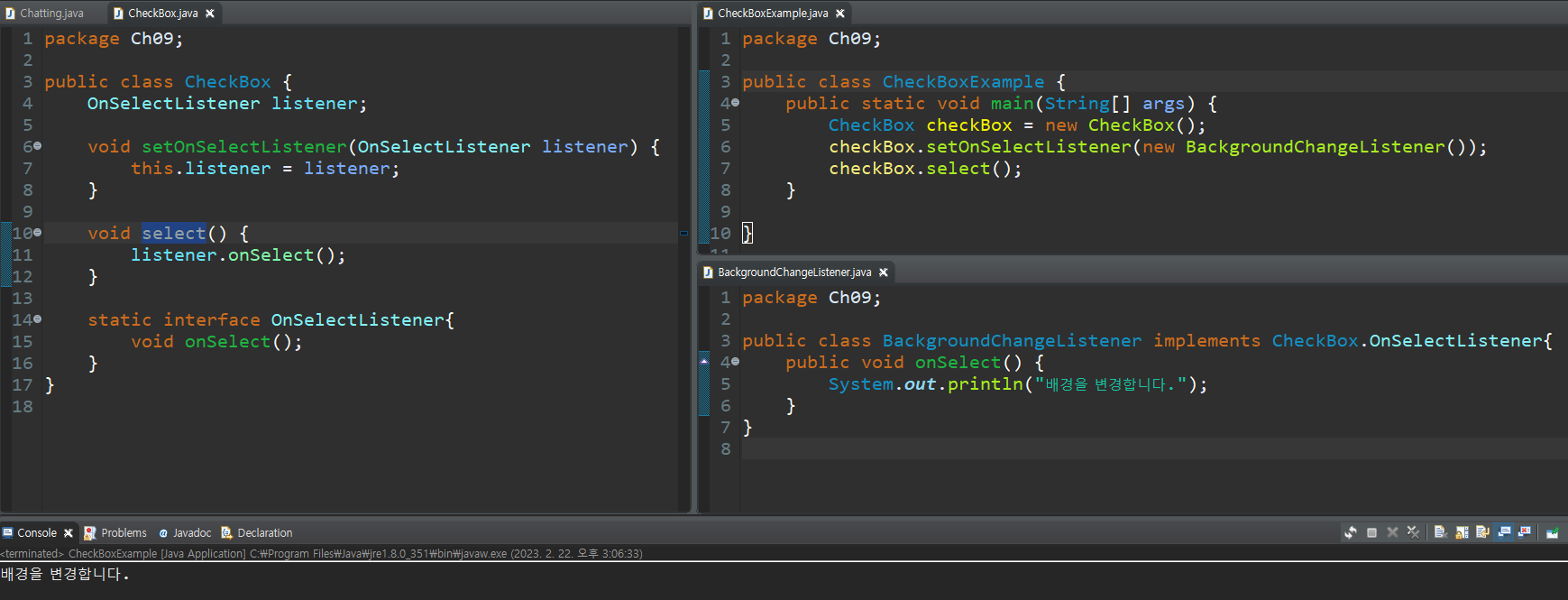This screenshot has height=600, width=1568.
Task: Collapse setOnSelectListener method at line 6
Action: (37, 146)
